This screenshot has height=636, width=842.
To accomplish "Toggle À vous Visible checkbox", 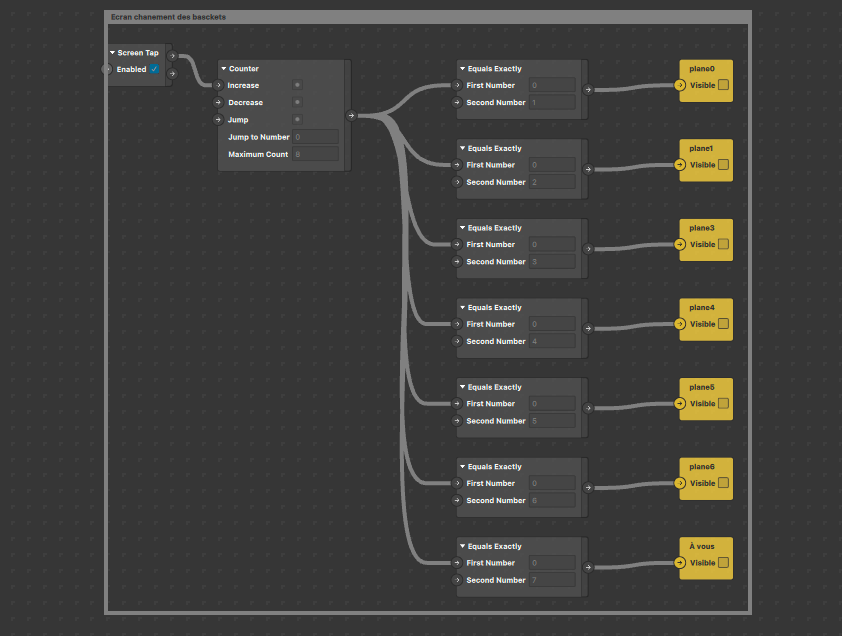I will click(723, 562).
